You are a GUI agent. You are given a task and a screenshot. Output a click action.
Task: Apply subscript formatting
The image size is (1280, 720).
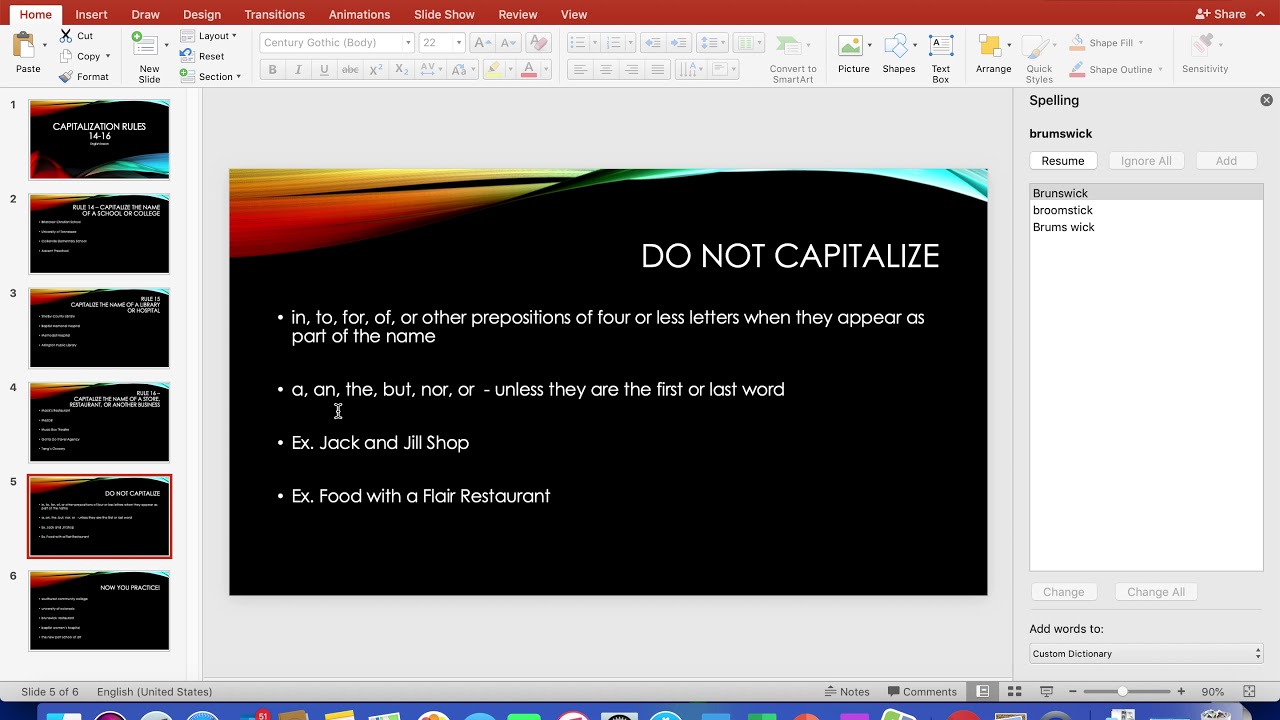(402, 70)
